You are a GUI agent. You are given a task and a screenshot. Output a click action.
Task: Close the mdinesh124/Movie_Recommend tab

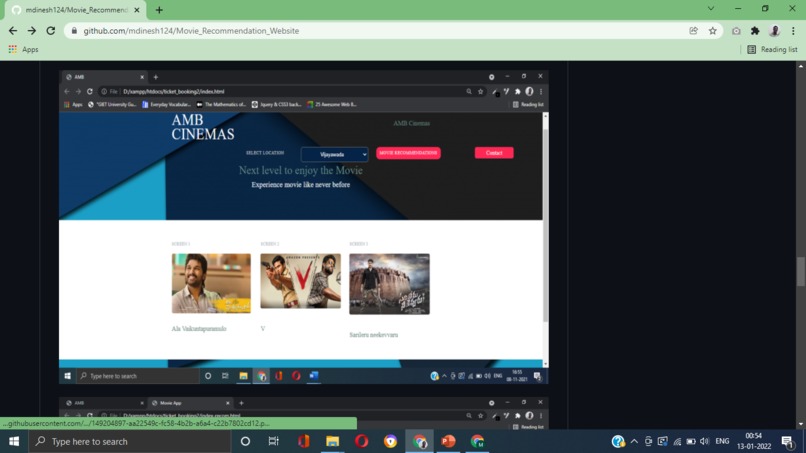tap(137, 10)
